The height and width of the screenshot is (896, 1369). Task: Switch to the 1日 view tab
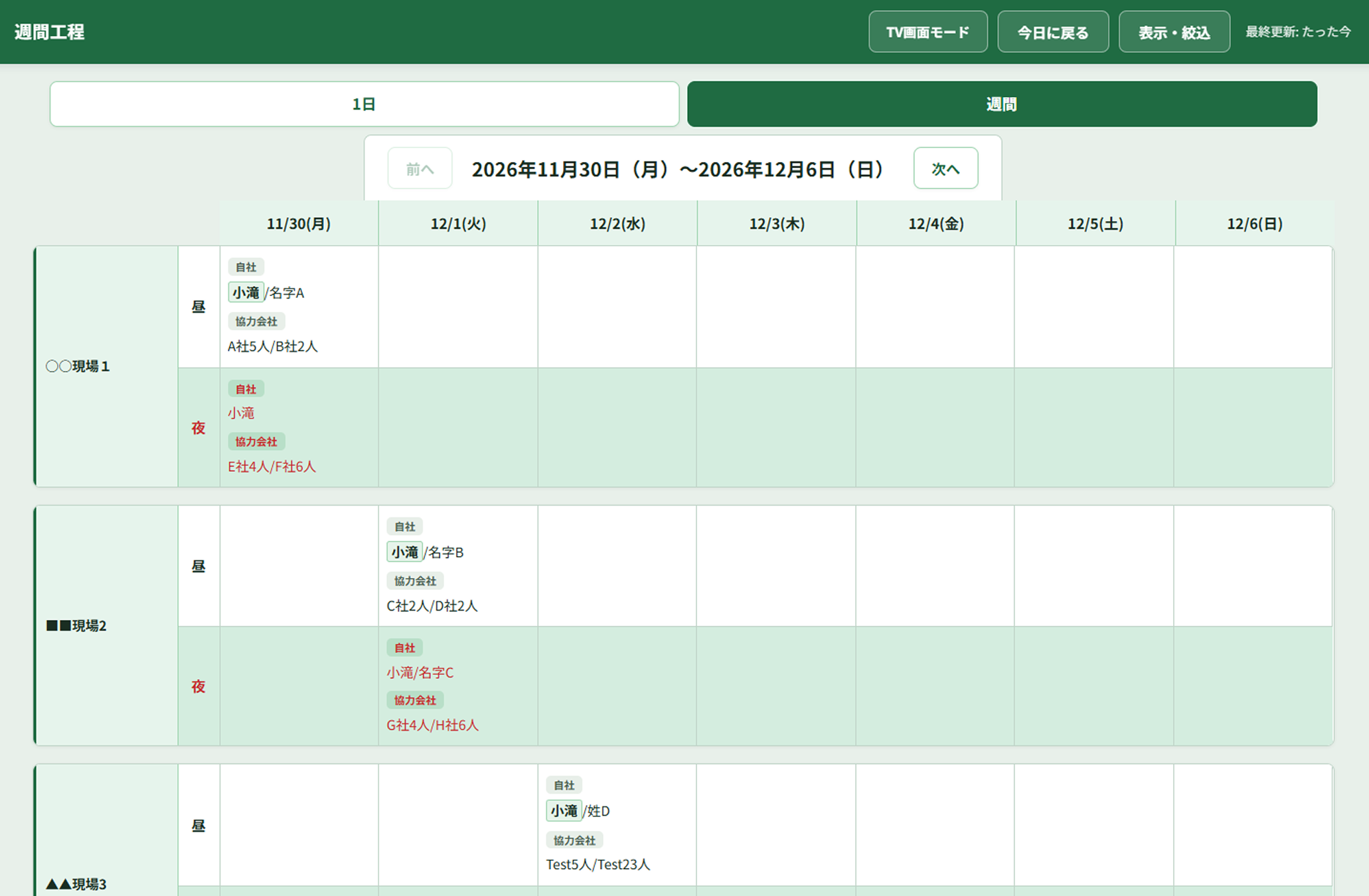[x=364, y=104]
